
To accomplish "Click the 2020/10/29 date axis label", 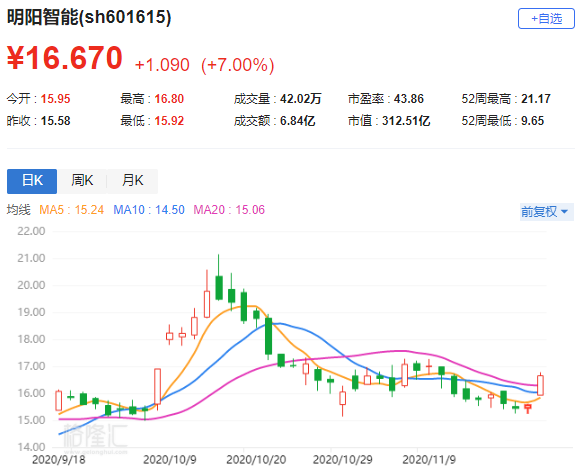I will 342,460.
